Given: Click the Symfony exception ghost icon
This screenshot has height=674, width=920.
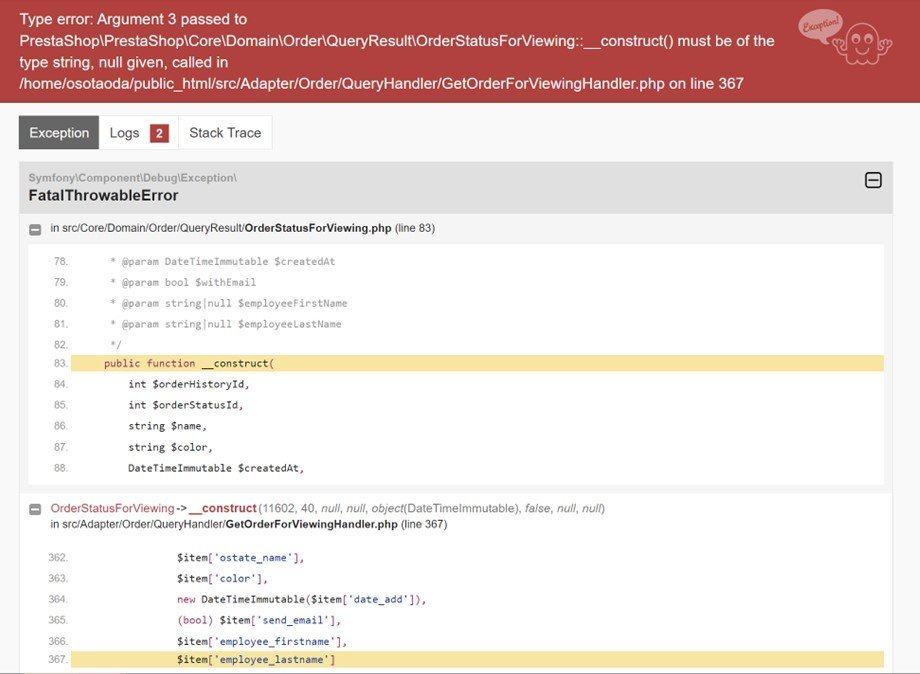Looking at the screenshot, I should tap(845, 38).
